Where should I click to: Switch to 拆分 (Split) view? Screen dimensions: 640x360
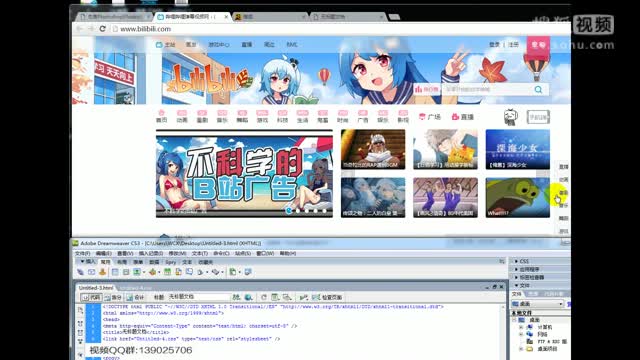(x=113, y=297)
